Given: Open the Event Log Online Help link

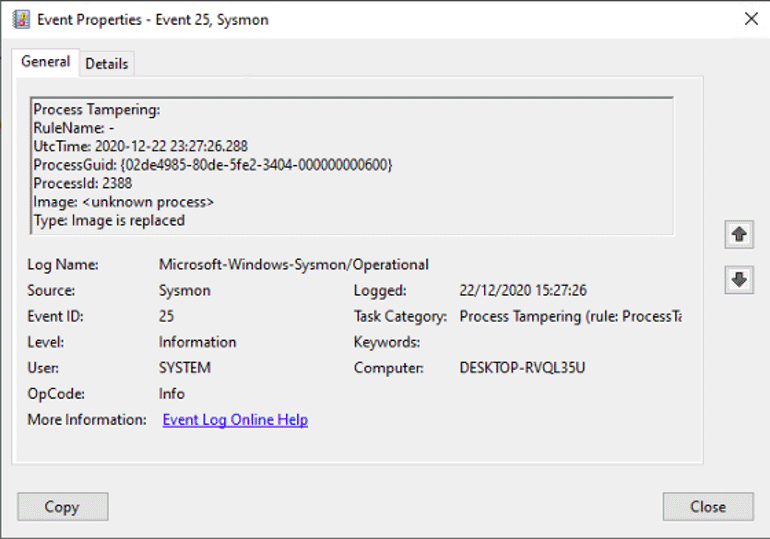Looking at the screenshot, I should pos(235,420).
